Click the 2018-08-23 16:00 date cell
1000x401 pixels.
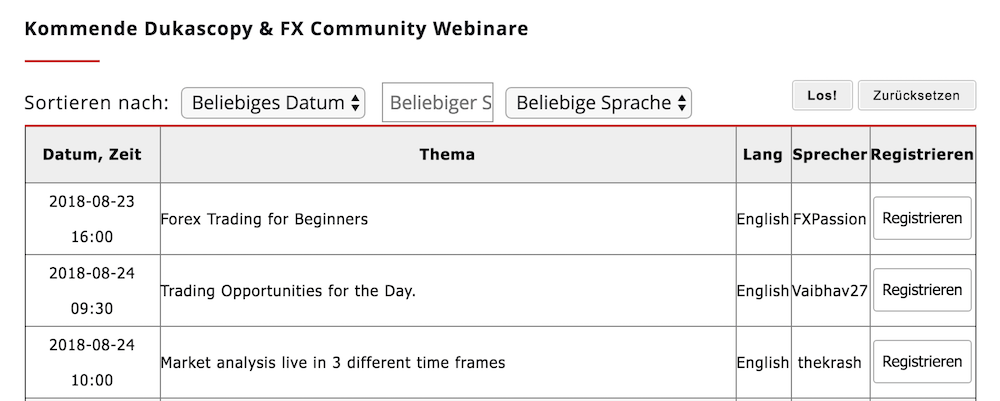coord(92,219)
